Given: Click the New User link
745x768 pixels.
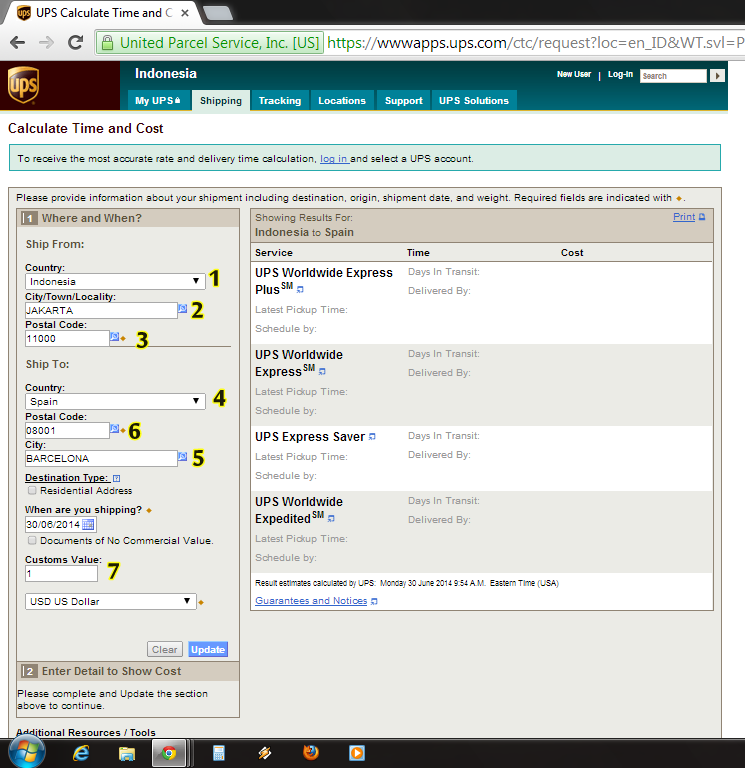Looking at the screenshot, I should coord(574,74).
